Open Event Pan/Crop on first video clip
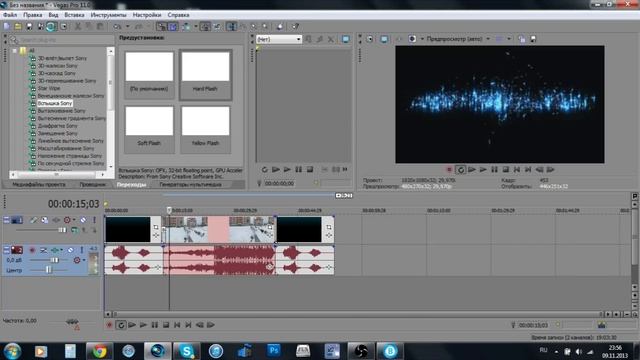The image size is (640, 360). [156, 227]
